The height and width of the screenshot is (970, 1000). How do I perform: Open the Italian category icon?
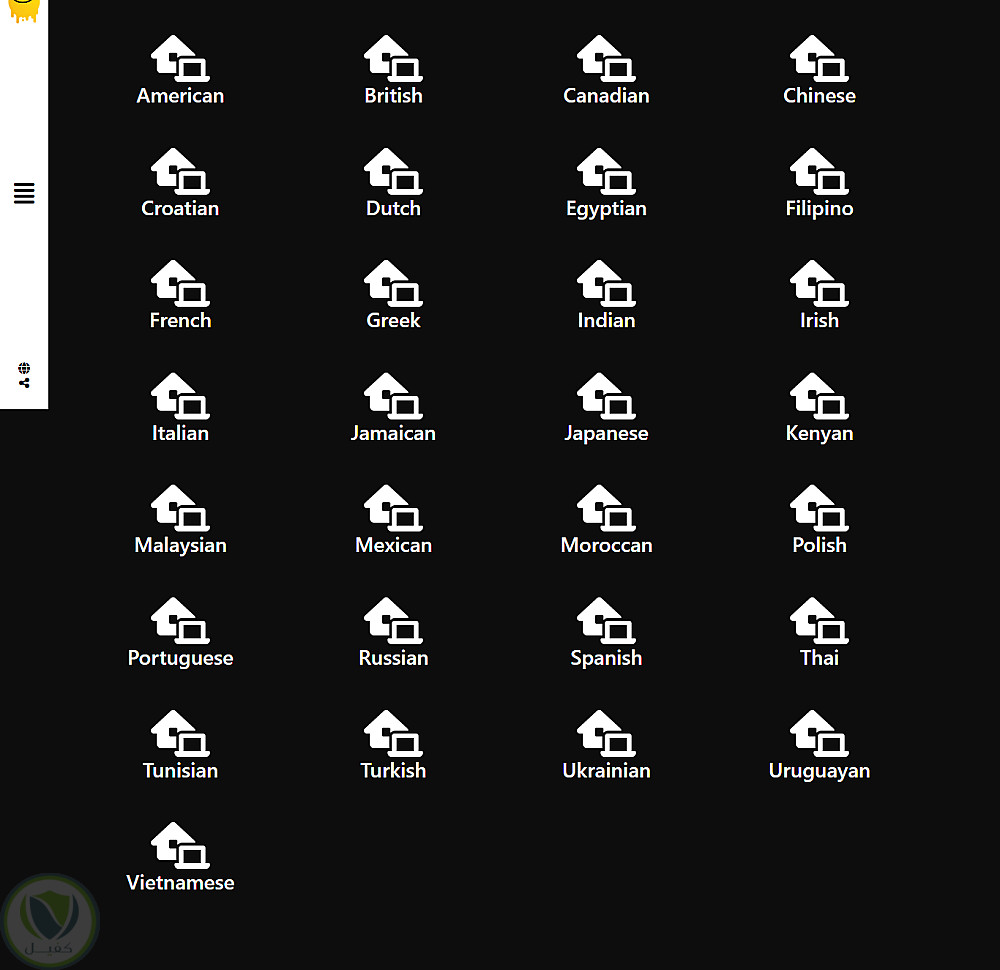180,396
